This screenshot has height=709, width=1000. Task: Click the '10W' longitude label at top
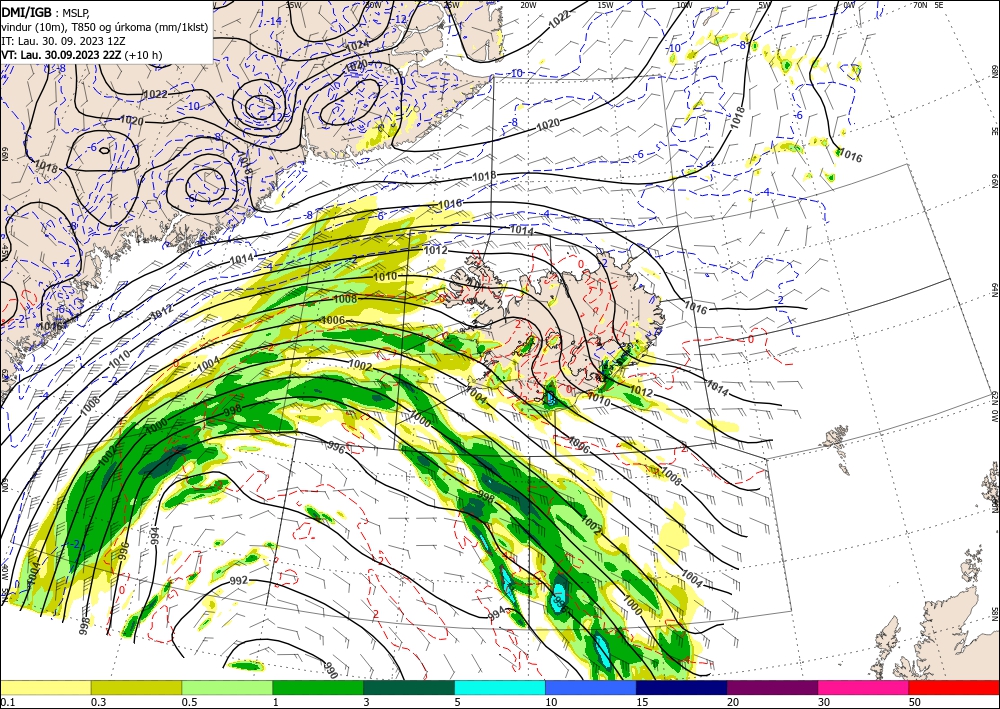pyautogui.click(x=684, y=5)
